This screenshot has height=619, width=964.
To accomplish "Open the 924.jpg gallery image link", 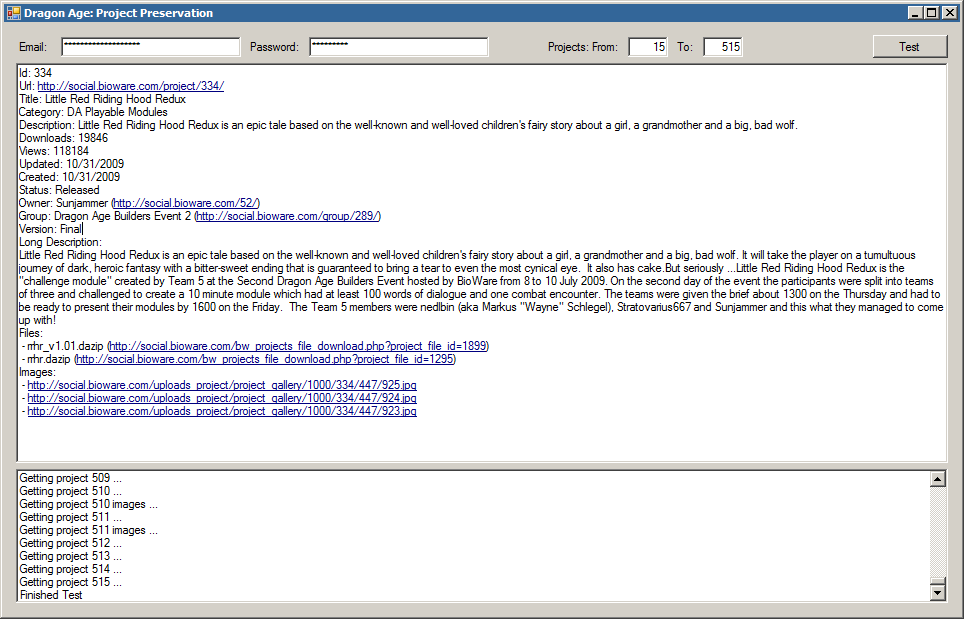I will pyautogui.click(x=222, y=397).
